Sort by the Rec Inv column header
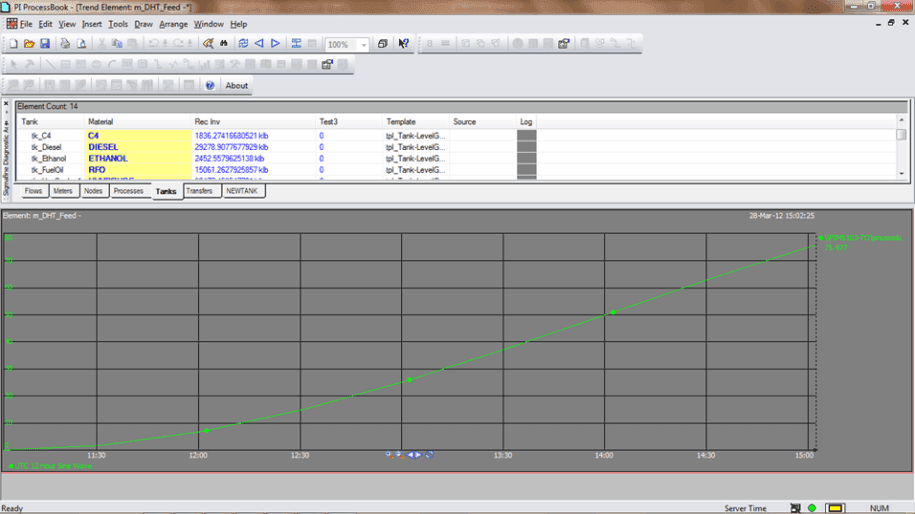The image size is (915, 514). click(x=253, y=122)
